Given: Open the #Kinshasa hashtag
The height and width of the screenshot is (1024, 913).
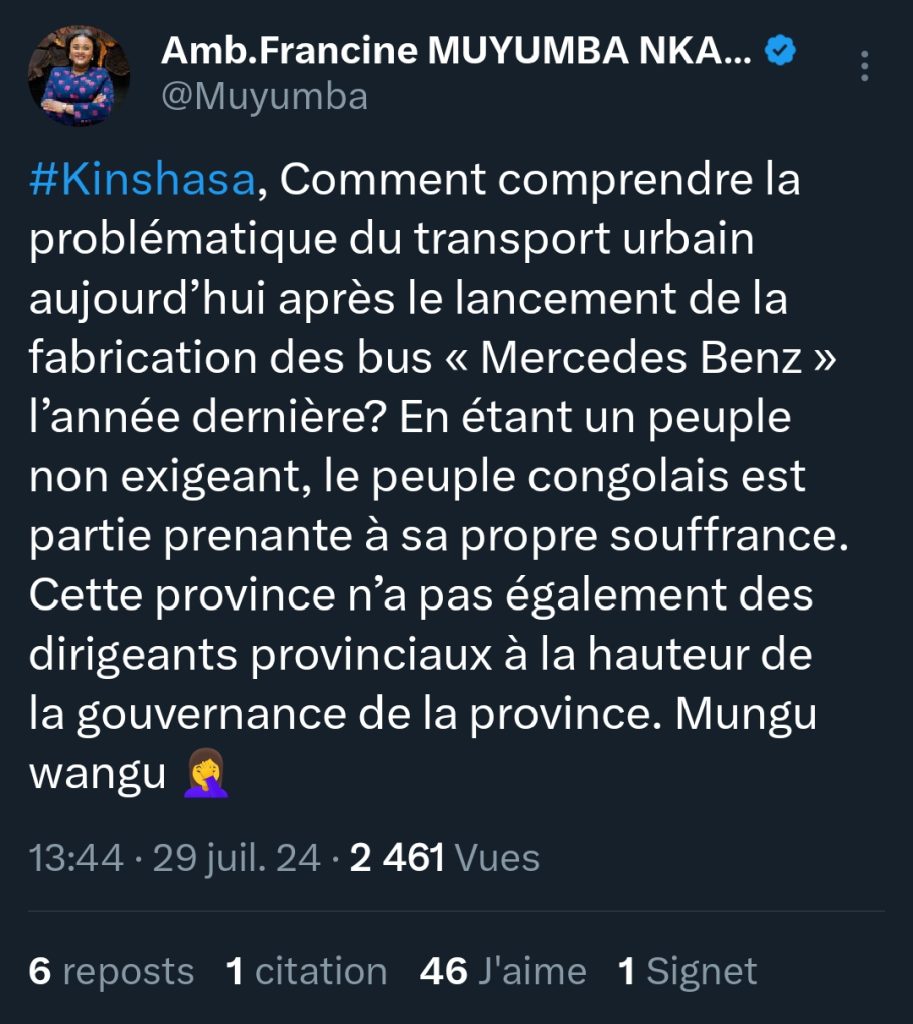Looking at the screenshot, I should pos(143,181).
